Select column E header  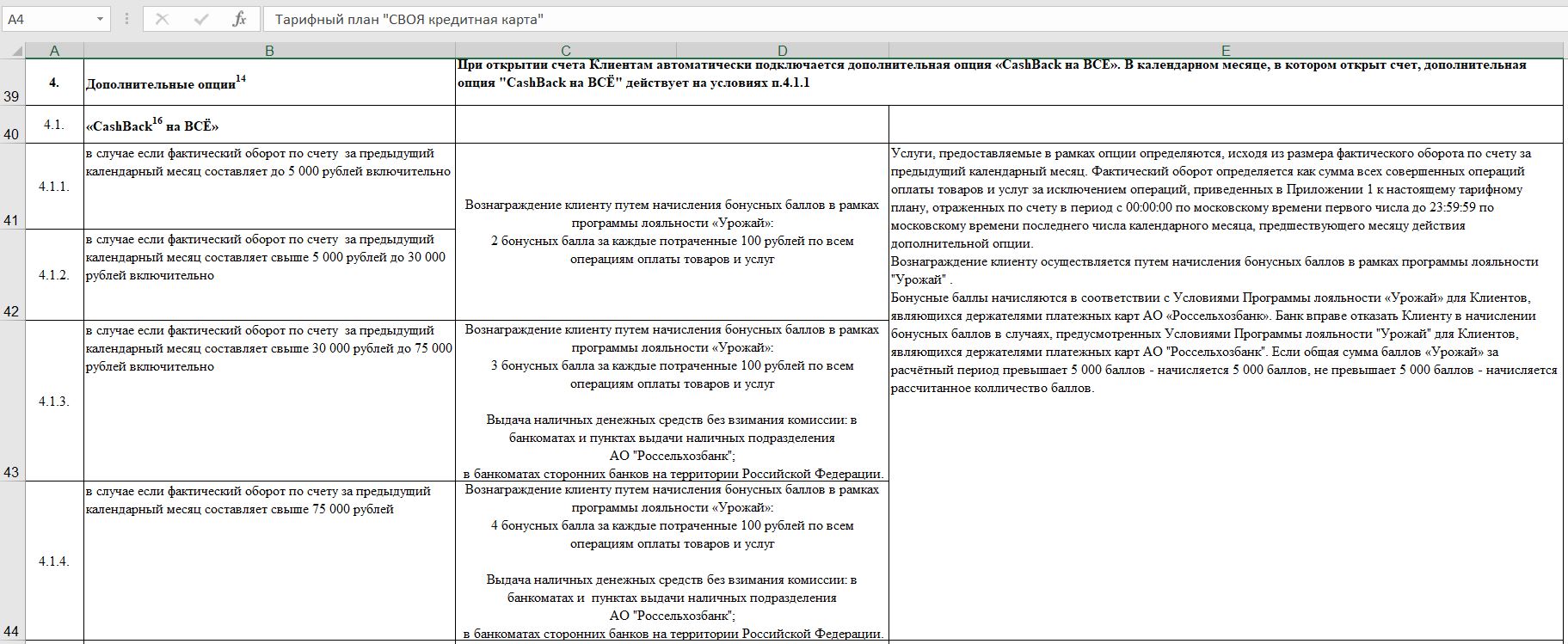1226,51
